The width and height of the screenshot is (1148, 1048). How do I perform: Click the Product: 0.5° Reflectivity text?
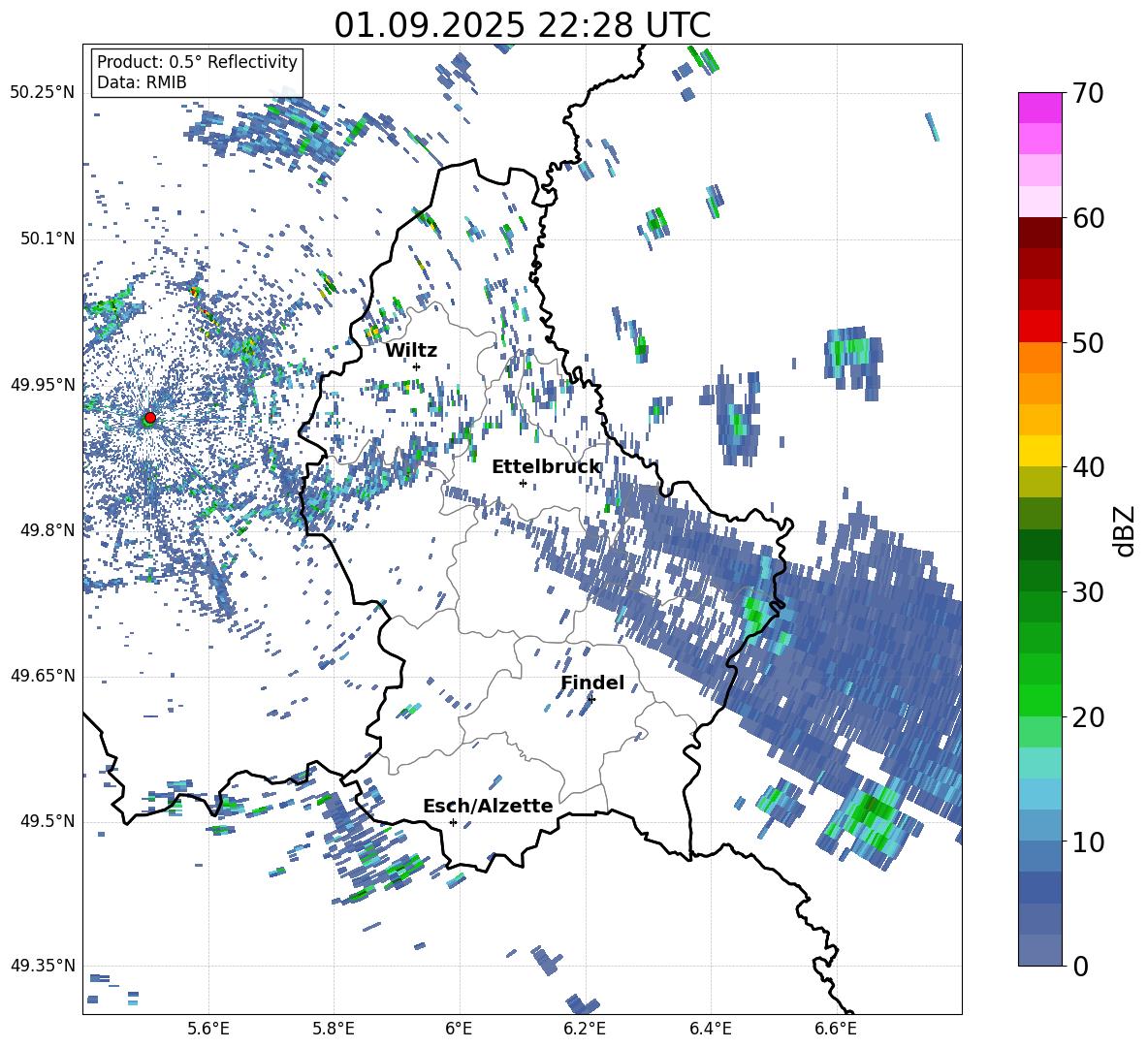point(197,61)
